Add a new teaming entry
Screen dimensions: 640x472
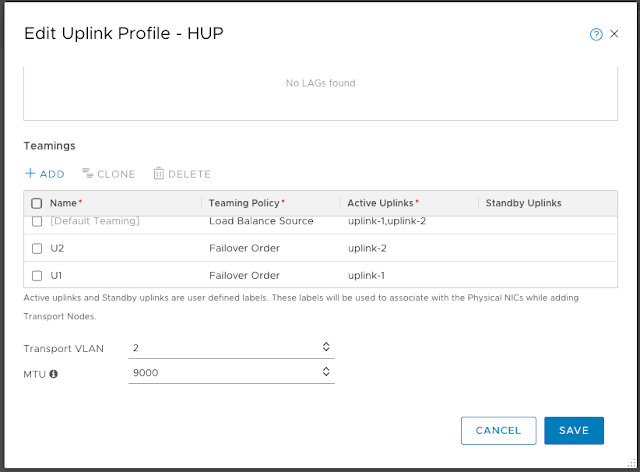45,174
